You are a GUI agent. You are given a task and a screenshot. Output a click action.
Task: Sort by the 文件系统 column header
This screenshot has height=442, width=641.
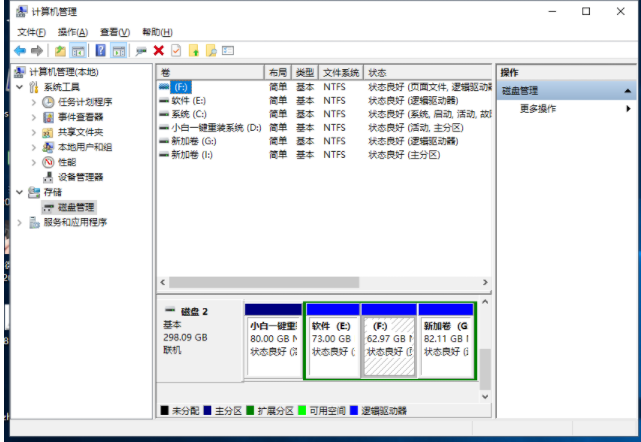tap(341, 73)
